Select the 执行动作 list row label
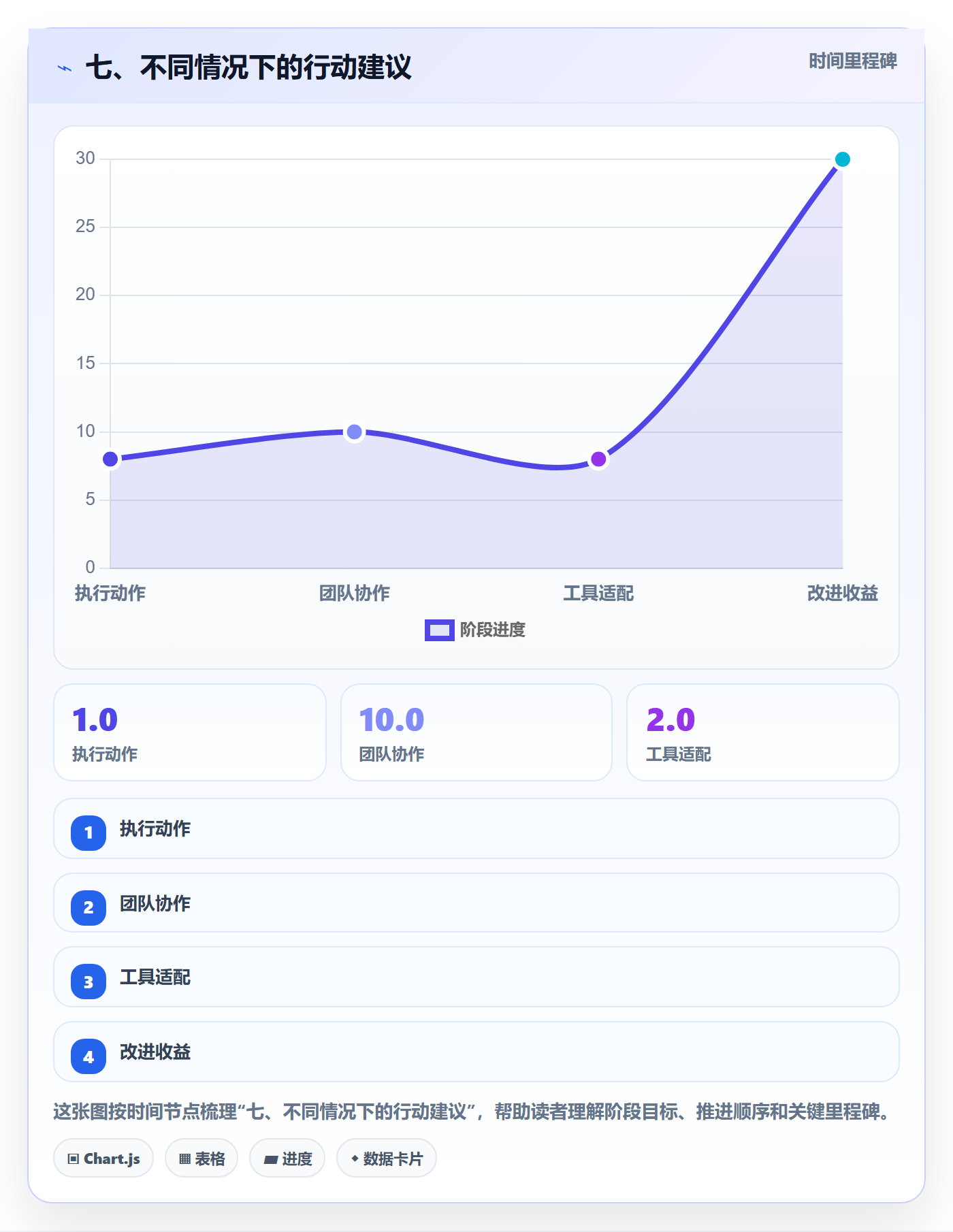Image resolution: width=953 pixels, height=1232 pixels. [x=155, y=829]
